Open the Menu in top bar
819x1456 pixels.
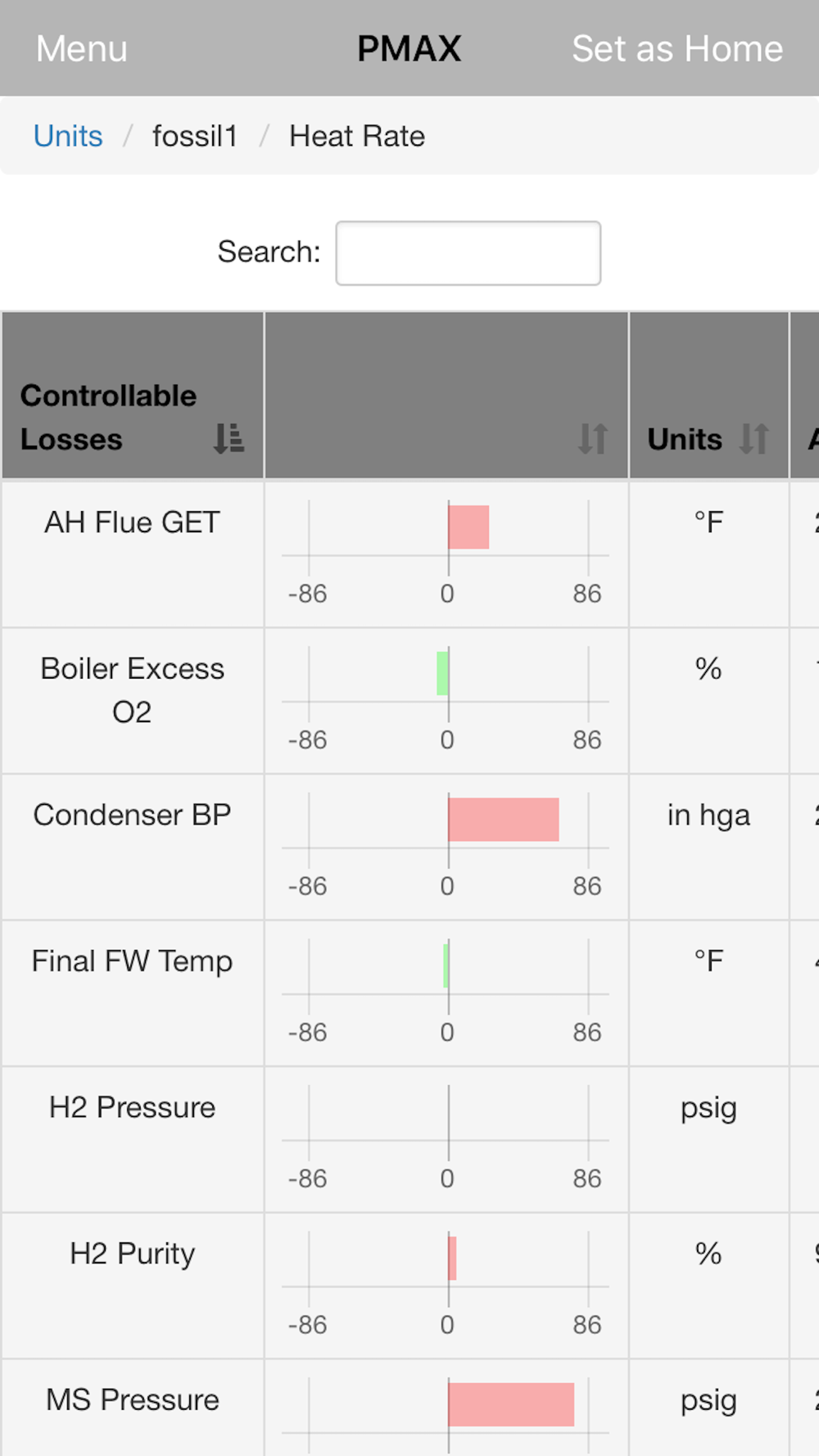click(82, 48)
